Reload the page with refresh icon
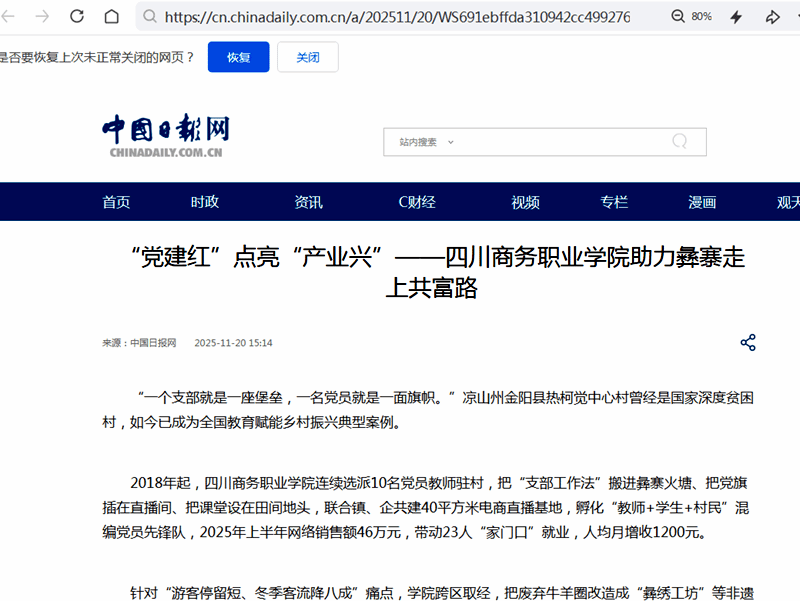The image size is (800, 601). pyautogui.click(x=77, y=17)
